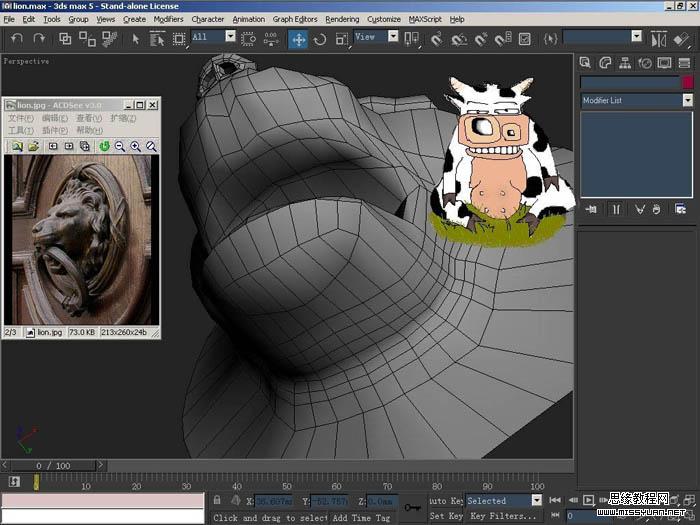Click Zoom In icon in ACDSee window

[x=135, y=146]
